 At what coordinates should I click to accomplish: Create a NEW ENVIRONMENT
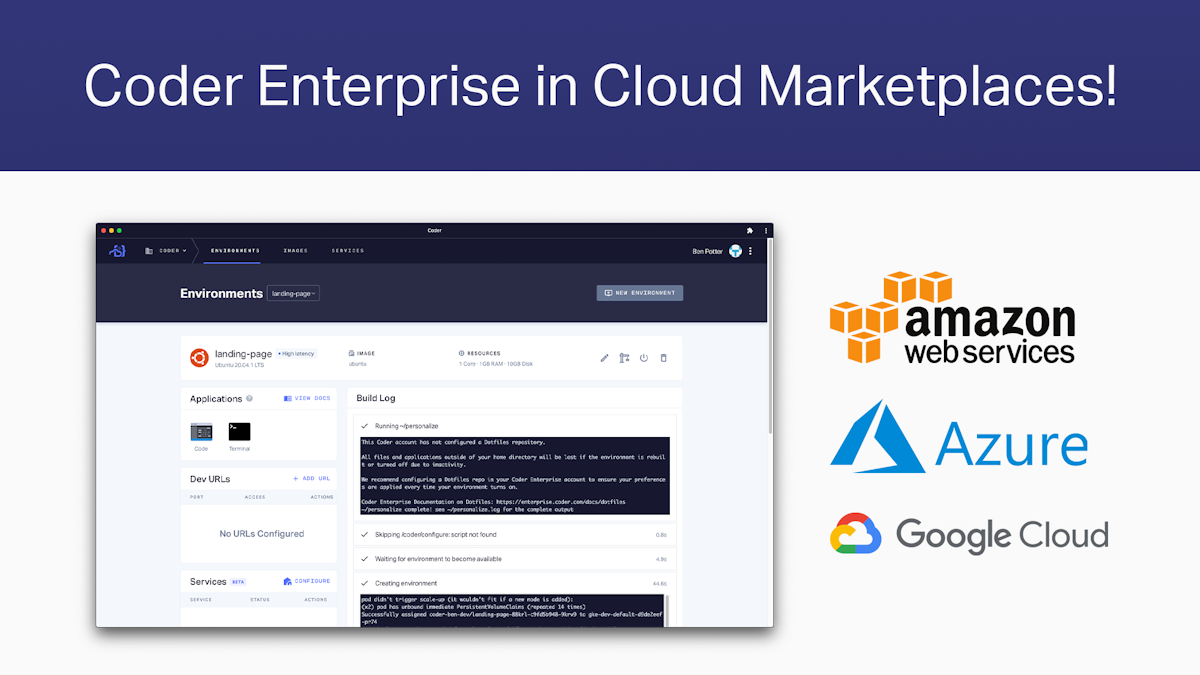(x=639, y=292)
